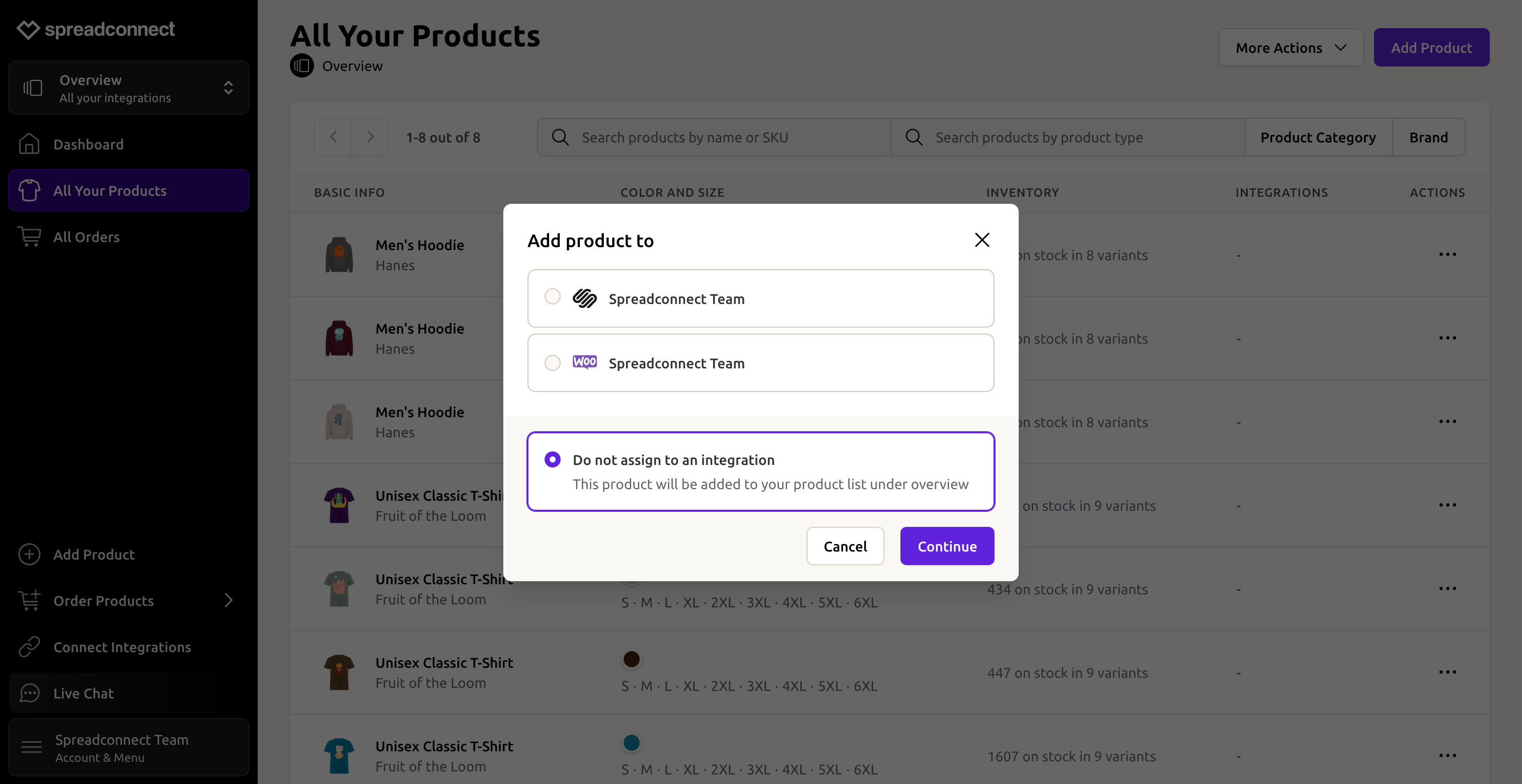Click the spreadconnect logo

click(x=96, y=29)
